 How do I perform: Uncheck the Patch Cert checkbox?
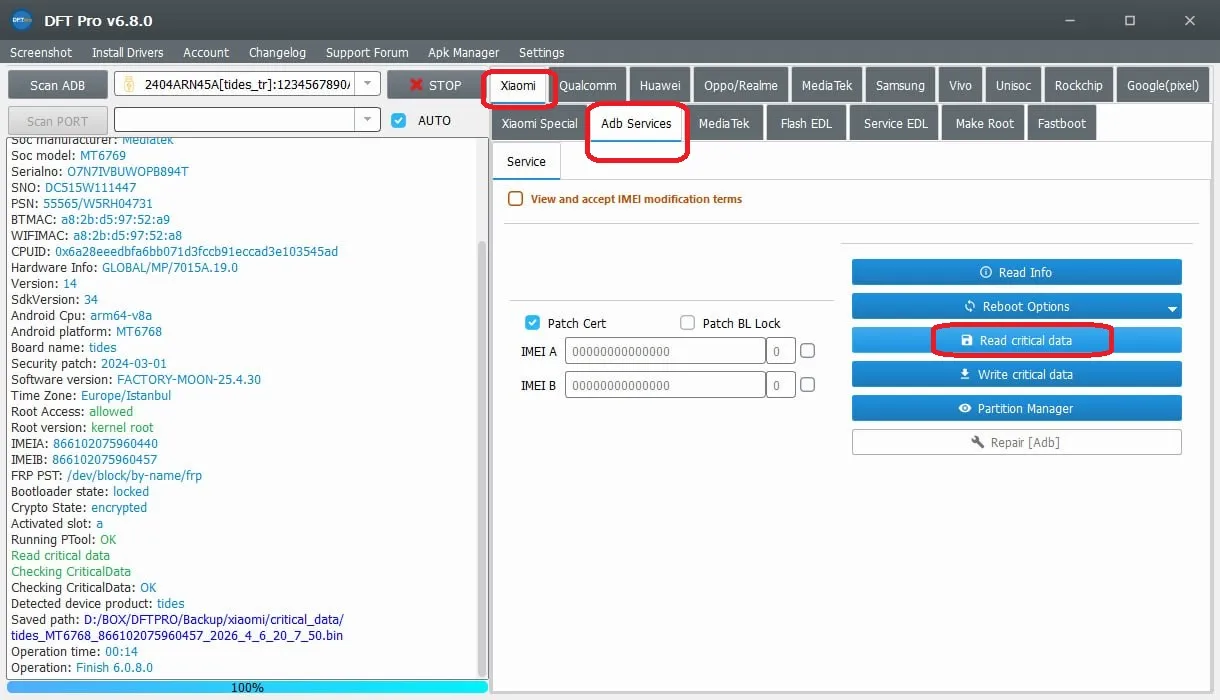point(532,323)
